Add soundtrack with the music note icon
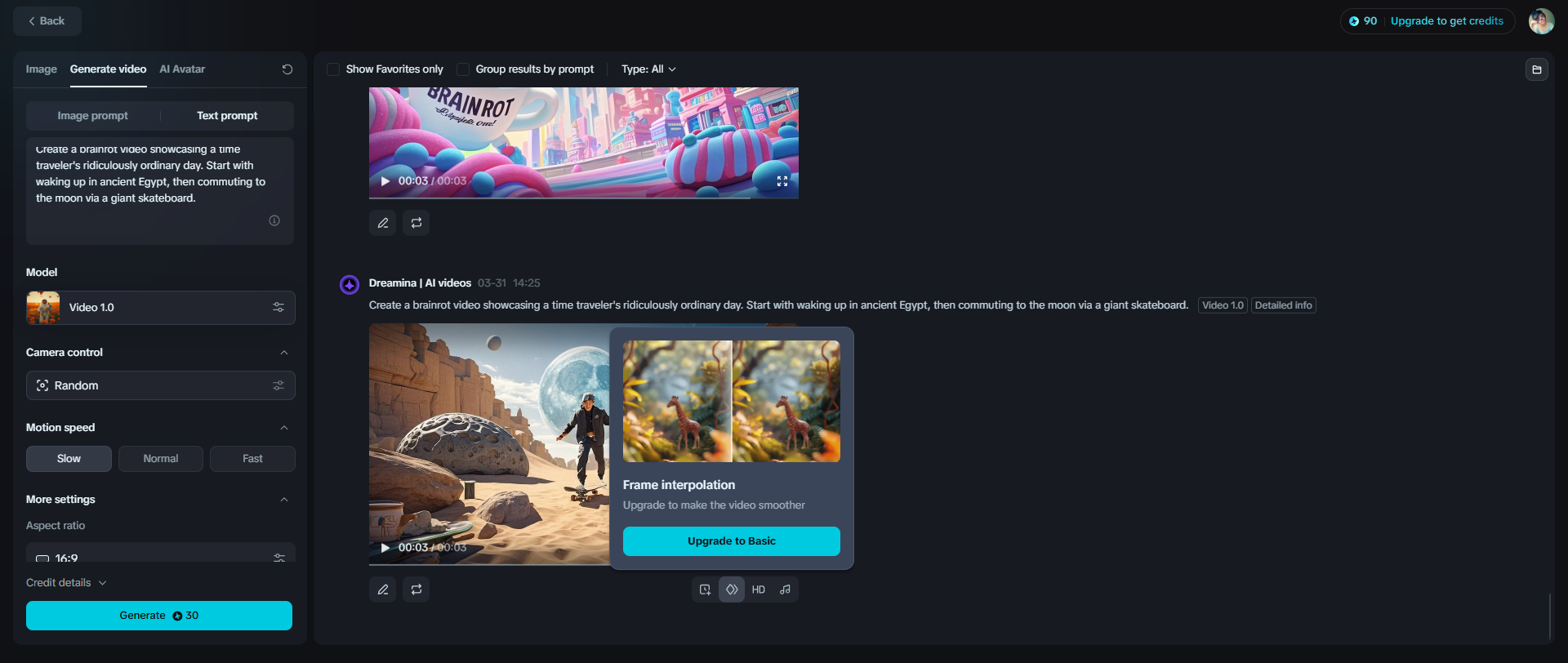This screenshot has height=663, width=1568. click(x=785, y=590)
